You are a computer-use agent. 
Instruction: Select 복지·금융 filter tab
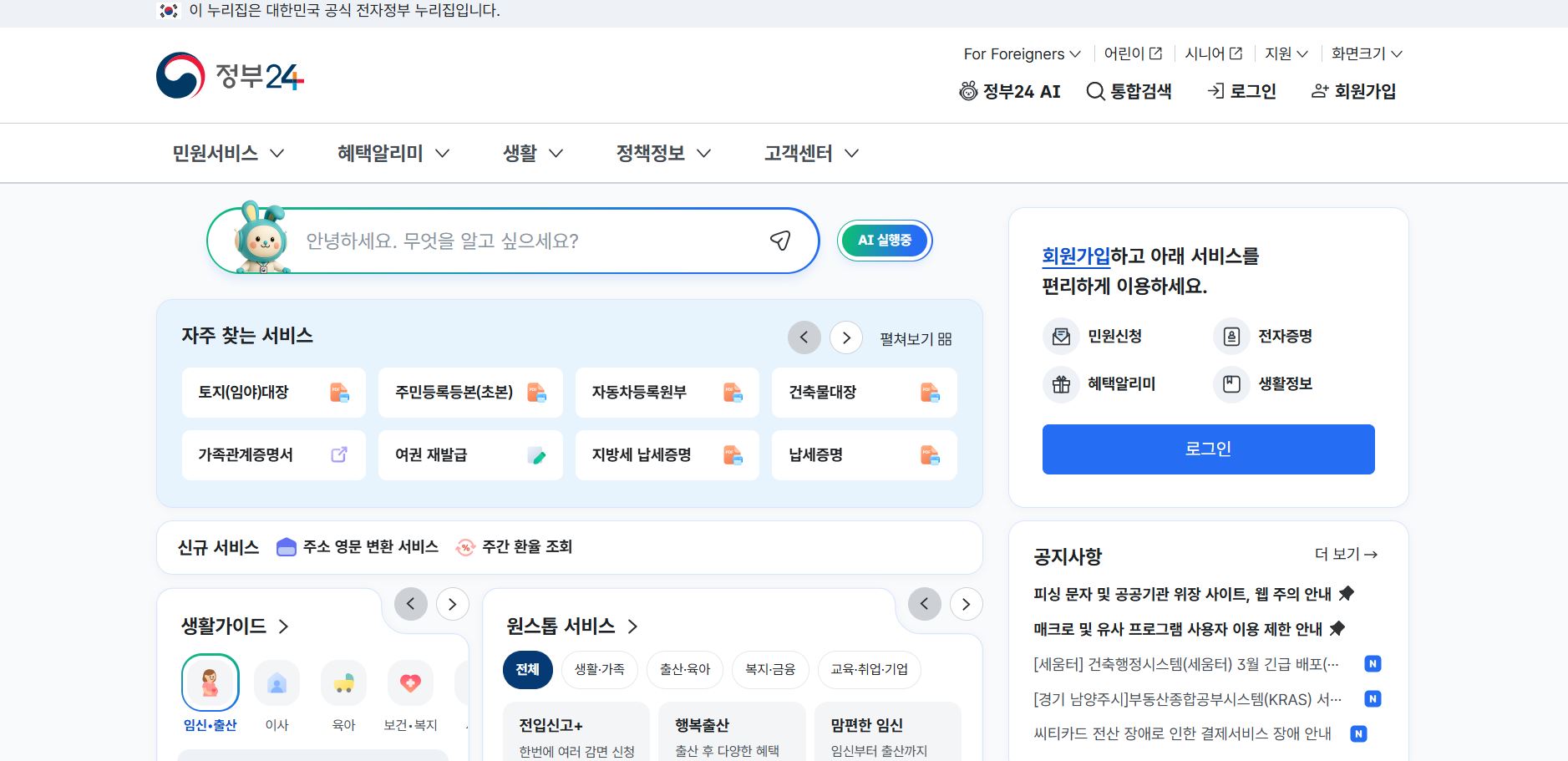point(770,670)
